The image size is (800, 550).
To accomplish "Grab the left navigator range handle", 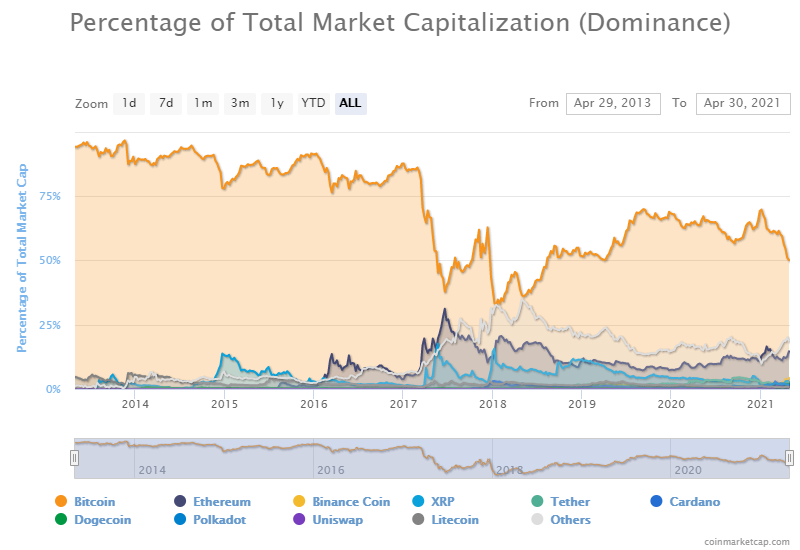I will point(74,458).
